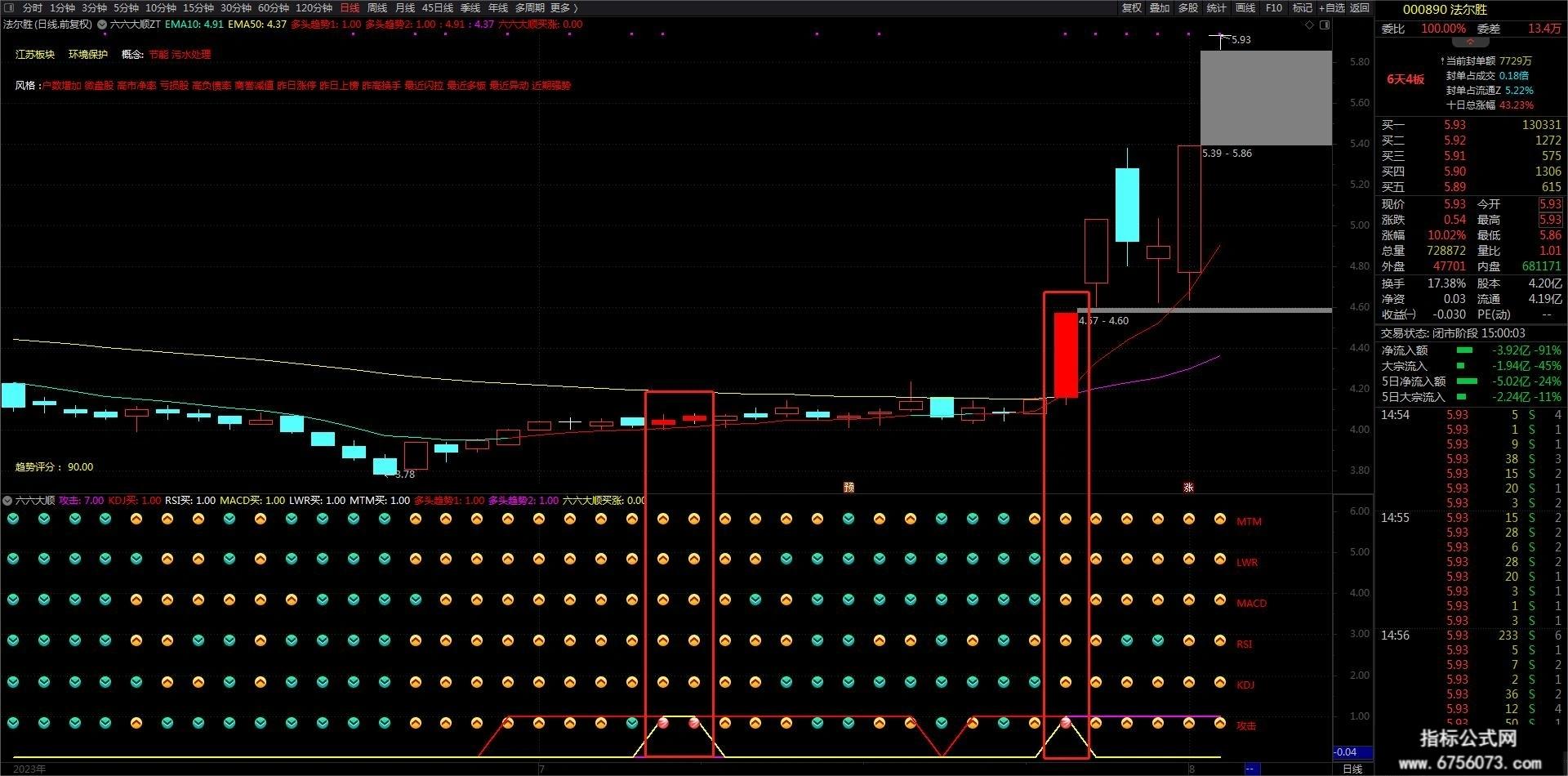The height and width of the screenshot is (776, 1568).
Task: Open the F10 company info
Action: pyautogui.click(x=1274, y=7)
